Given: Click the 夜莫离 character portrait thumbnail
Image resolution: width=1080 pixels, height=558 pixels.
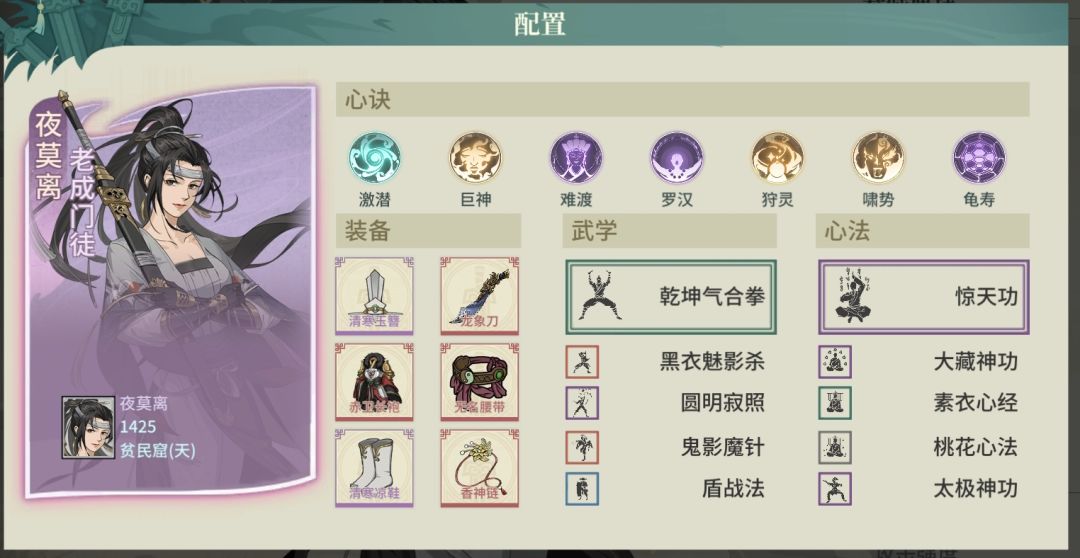Looking at the screenshot, I should point(88,427).
